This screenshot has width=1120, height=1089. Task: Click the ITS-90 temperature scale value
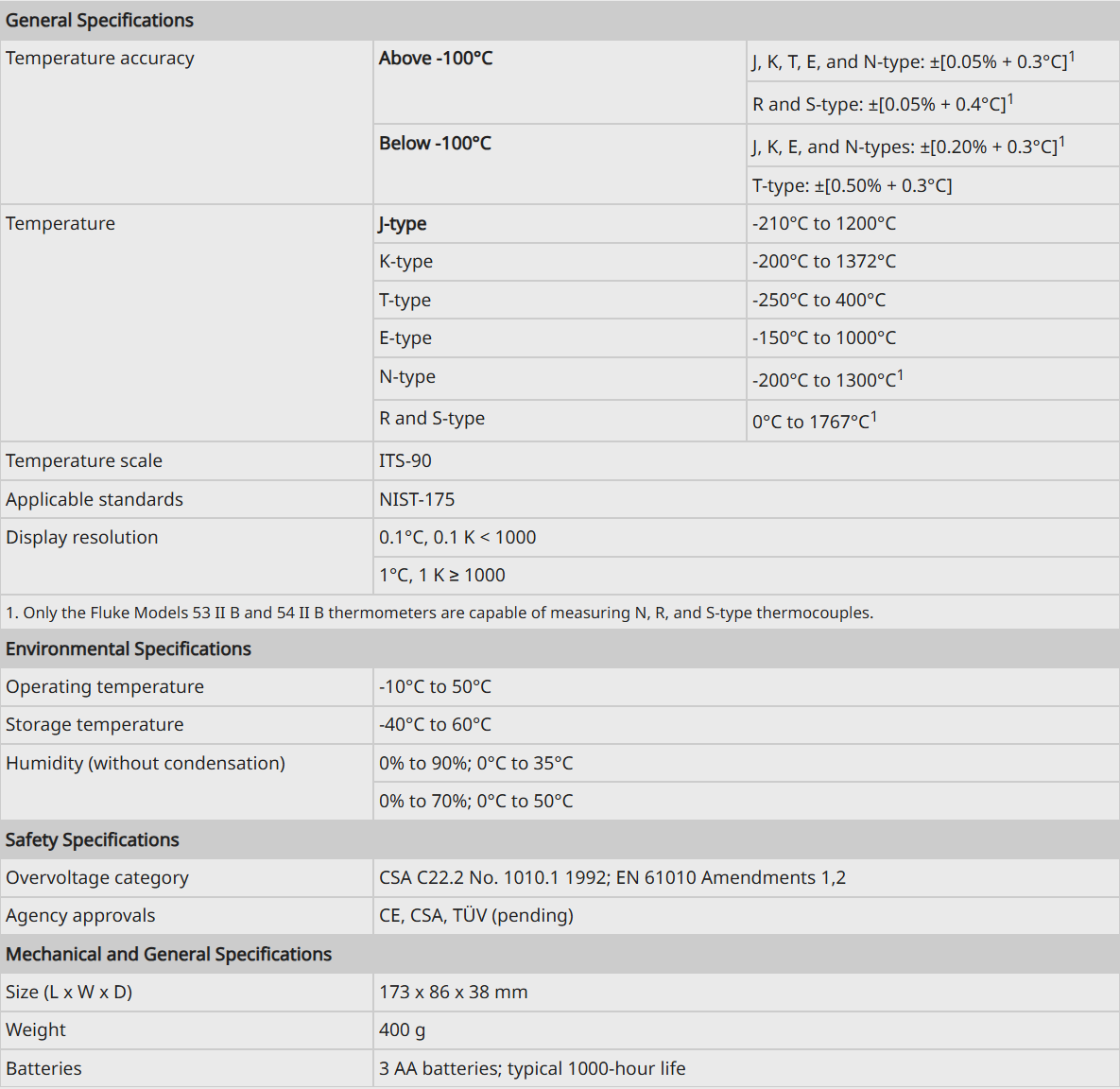tap(405, 461)
